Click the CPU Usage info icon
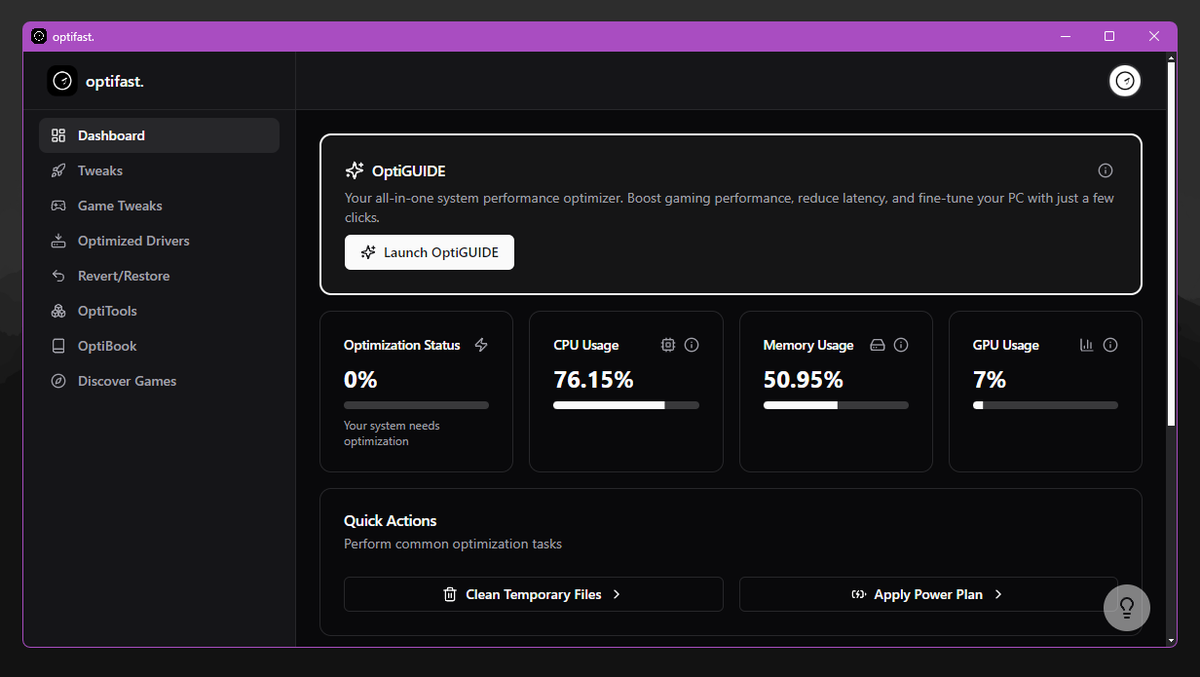 pyautogui.click(x=691, y=345)
